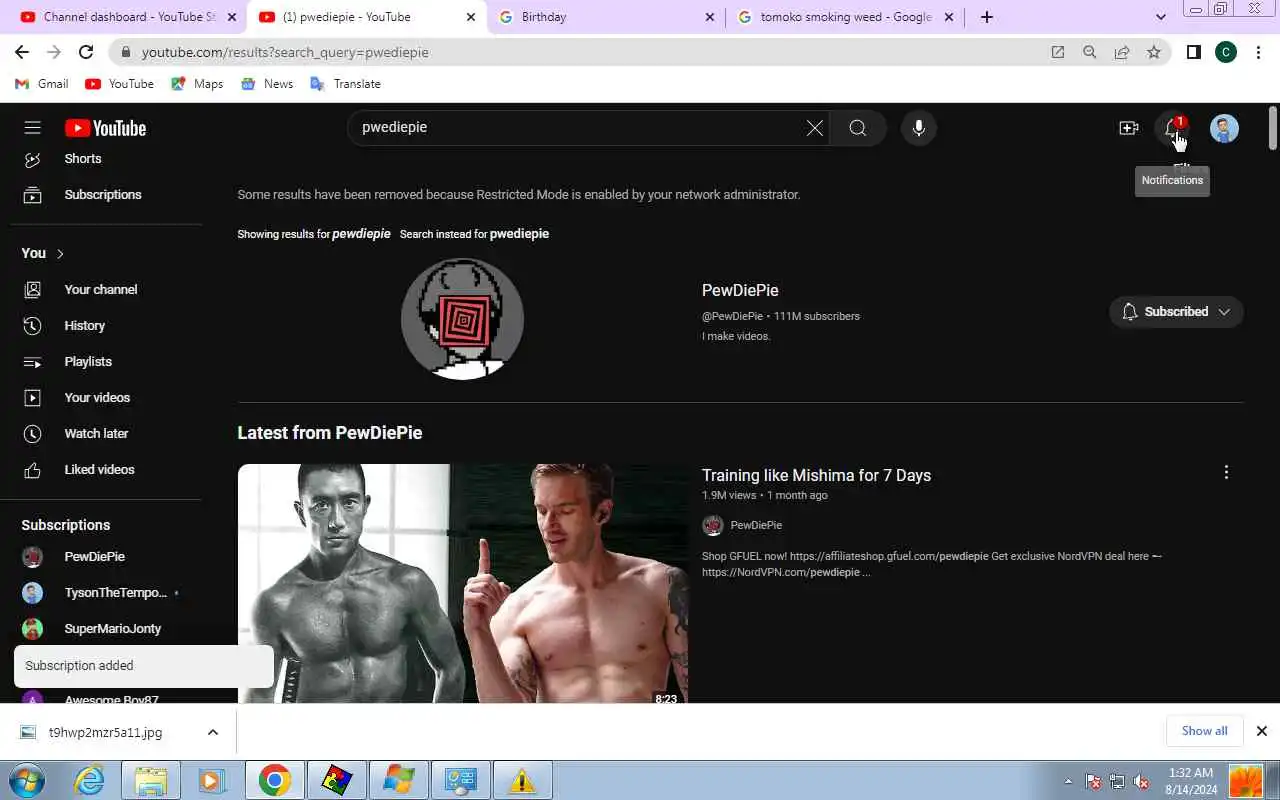Viewport: 1280px width, 800px height.
Task: Reload the current page
Action: [x=86, y=52]
